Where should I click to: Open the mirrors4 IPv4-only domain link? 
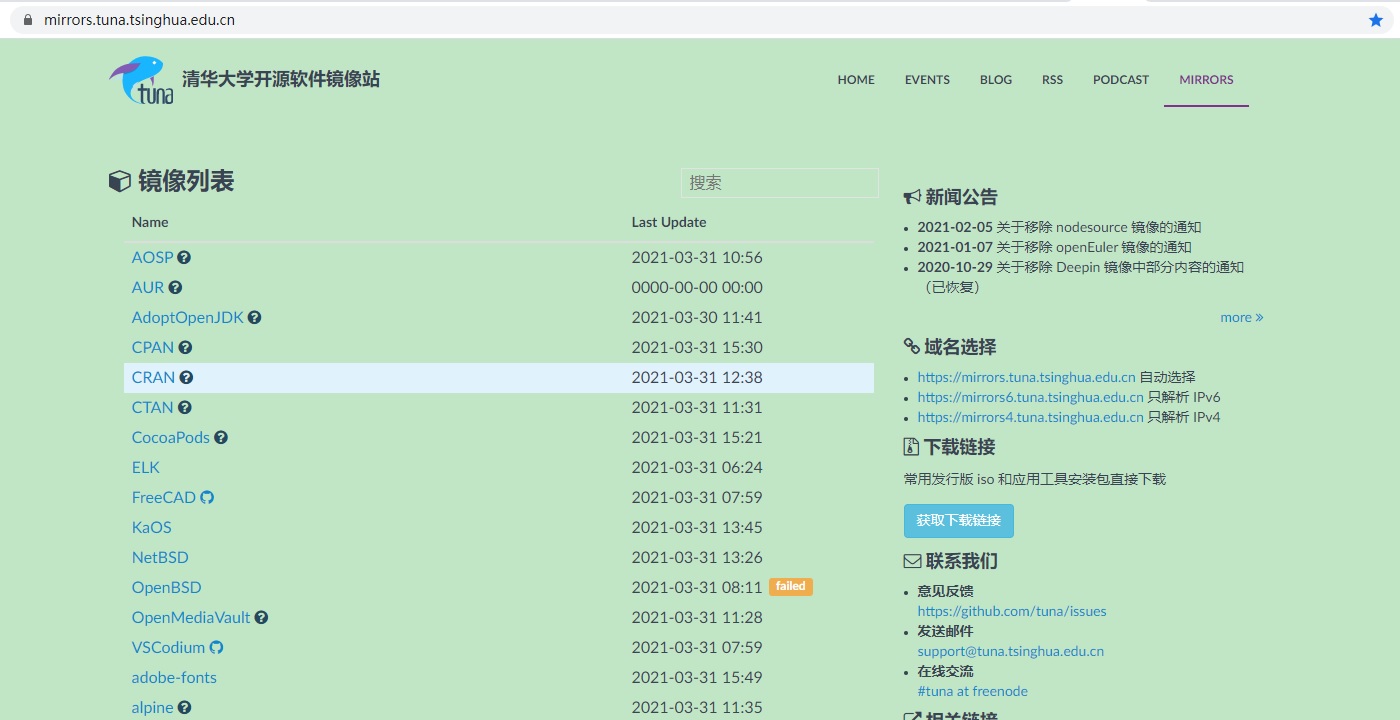[x=1031, y=417]
